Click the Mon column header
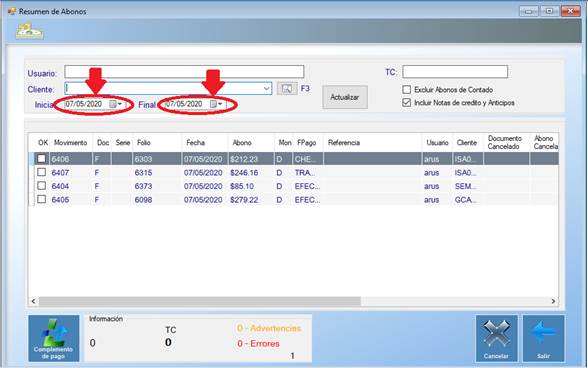588x368 pixels. pos(285,143)
